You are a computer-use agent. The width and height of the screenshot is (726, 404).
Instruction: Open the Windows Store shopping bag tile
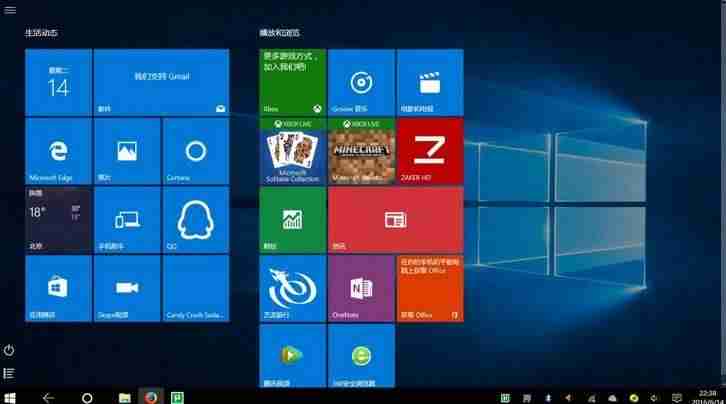(x=58, y=289)
